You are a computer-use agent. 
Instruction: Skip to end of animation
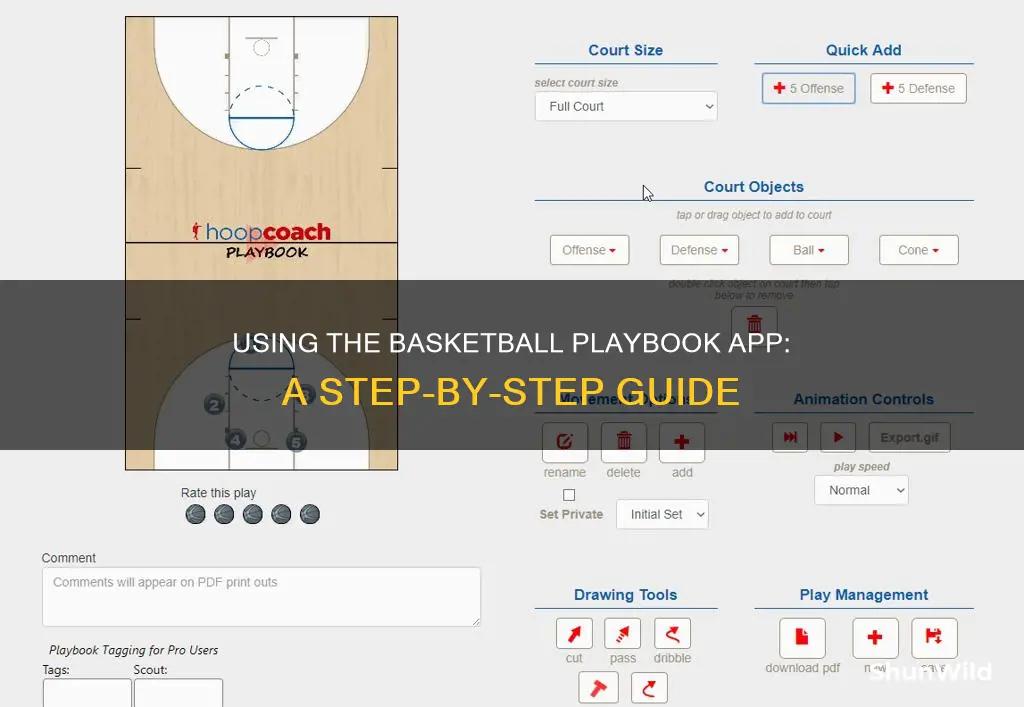[790, 437]
